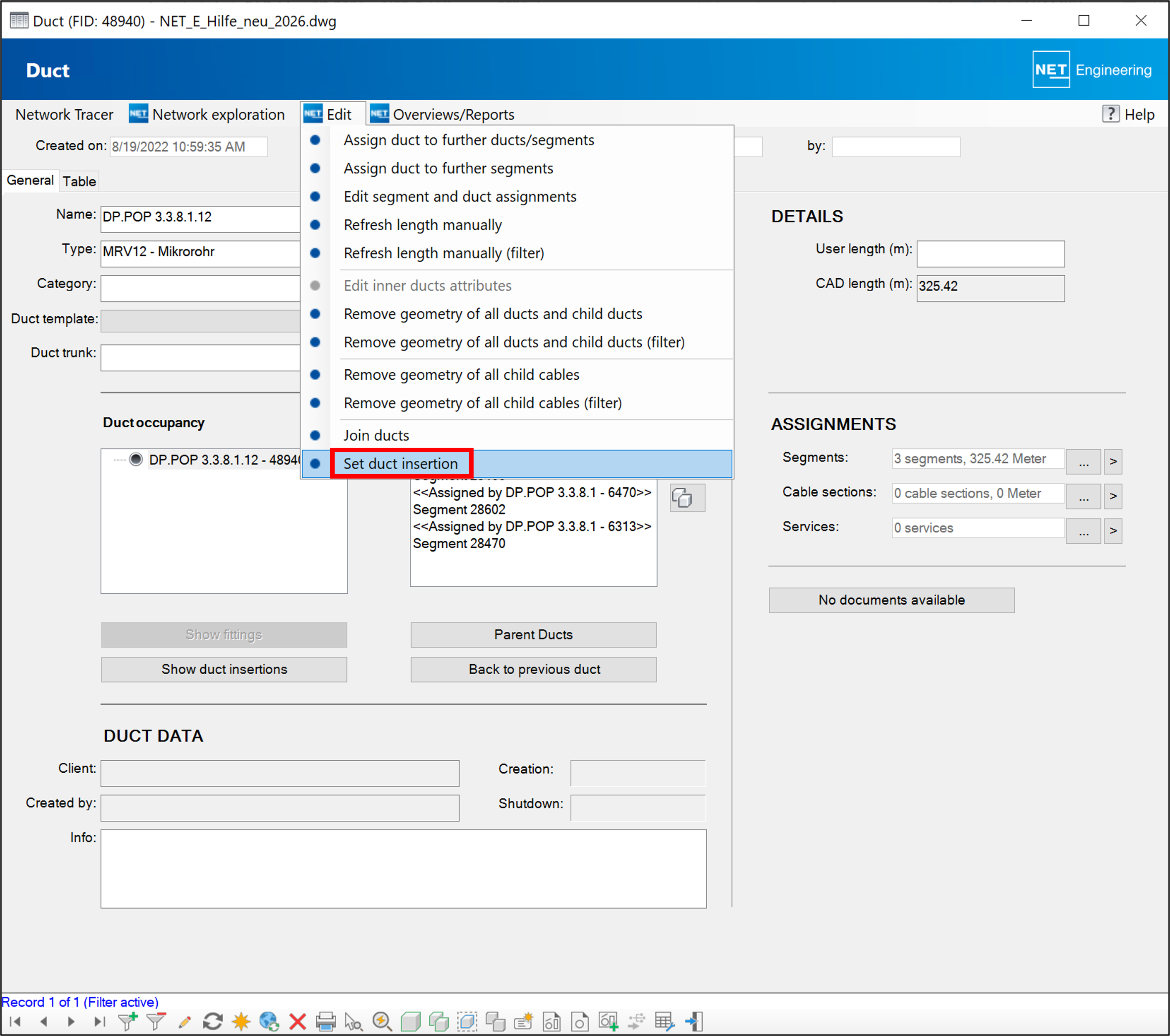Click Back to previous duct button
The image size is (1170, 1036).
[x=534, y=669]
